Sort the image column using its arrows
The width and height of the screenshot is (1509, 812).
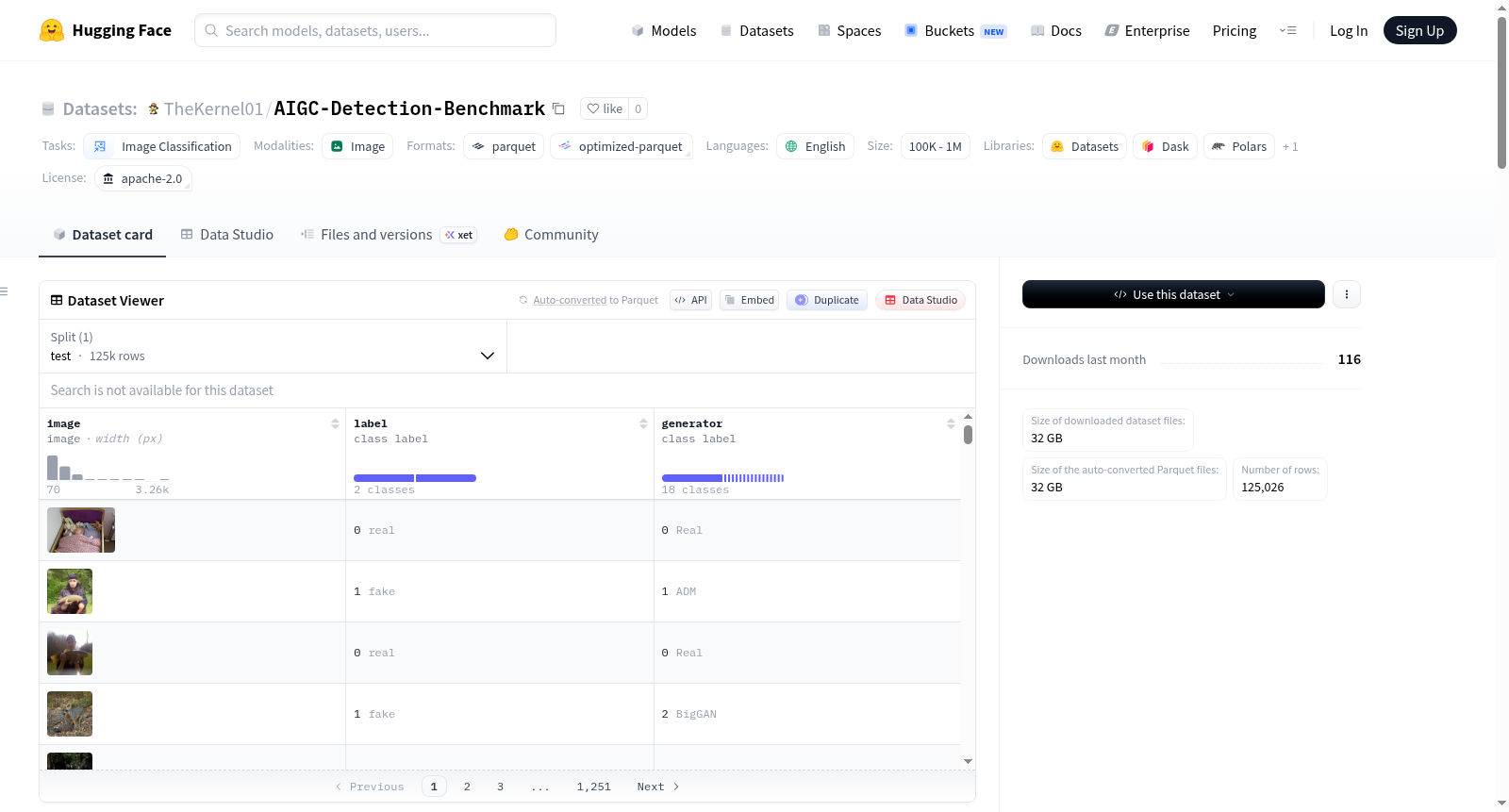[x=335, y=423]
